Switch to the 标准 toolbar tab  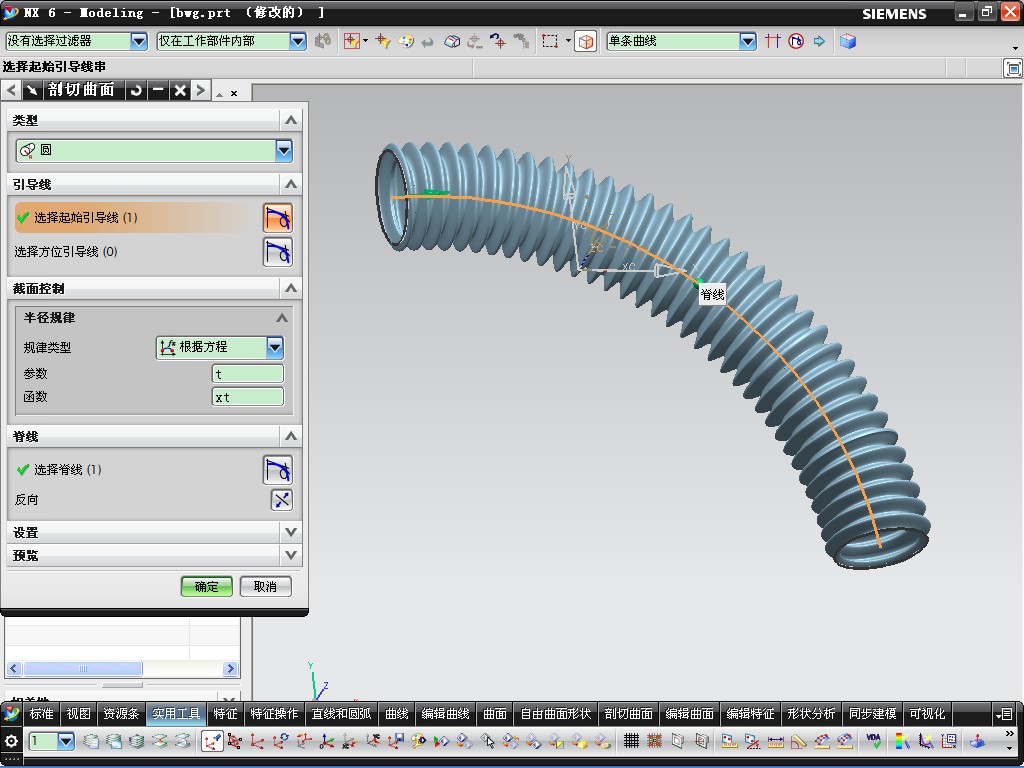click(41, 714)
